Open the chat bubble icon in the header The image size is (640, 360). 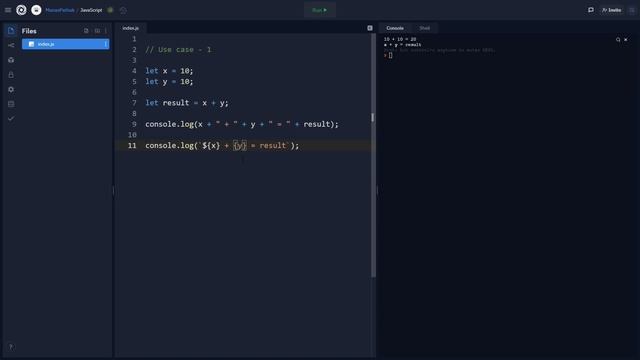click(591, 10)
